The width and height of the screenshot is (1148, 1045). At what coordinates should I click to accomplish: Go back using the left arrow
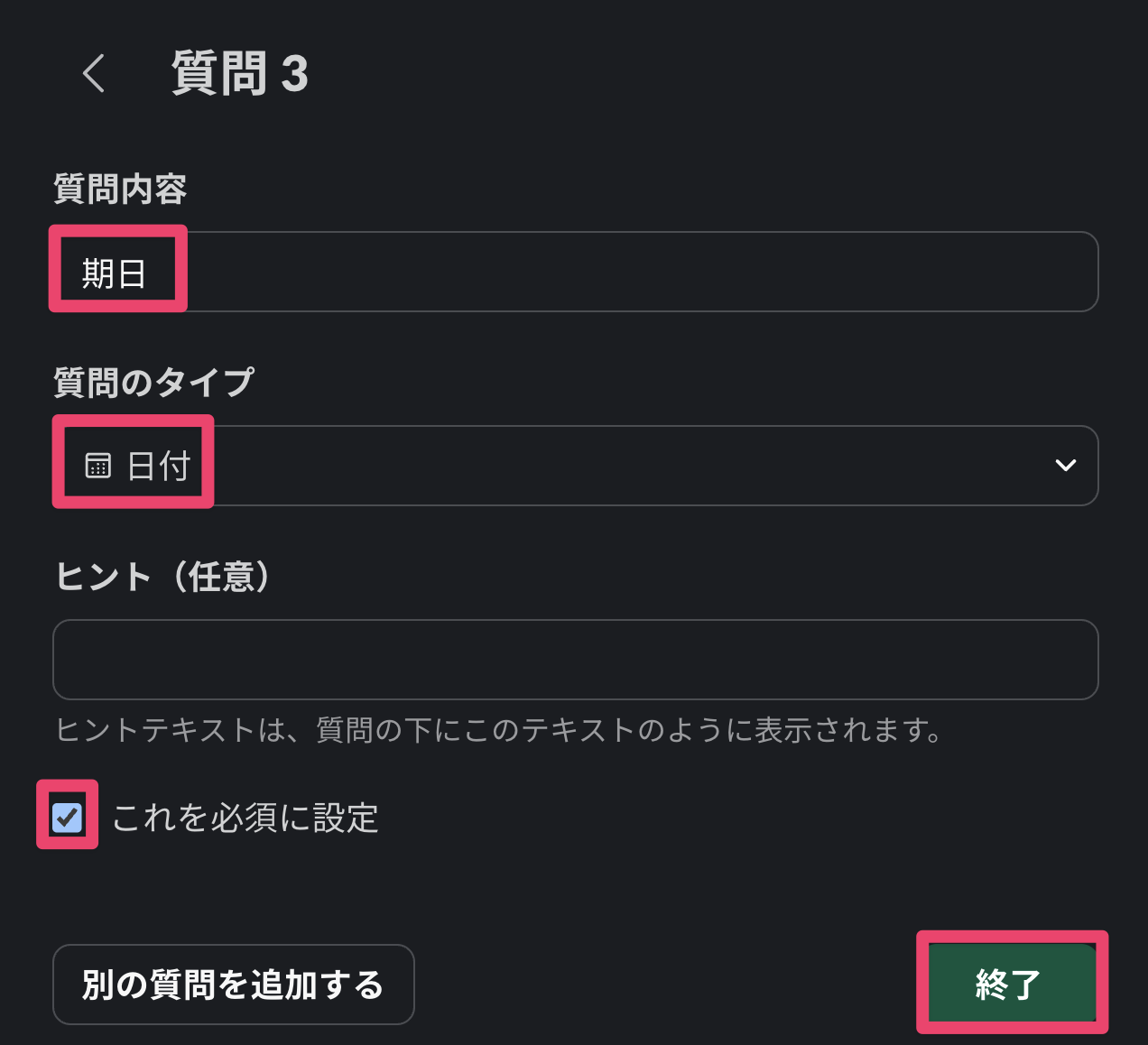click(x=94, y=73)
